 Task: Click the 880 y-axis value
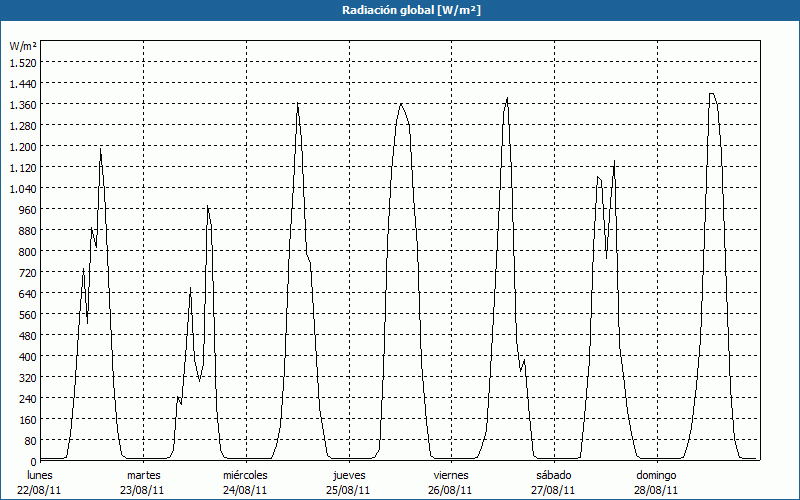(x=28, y=230)
